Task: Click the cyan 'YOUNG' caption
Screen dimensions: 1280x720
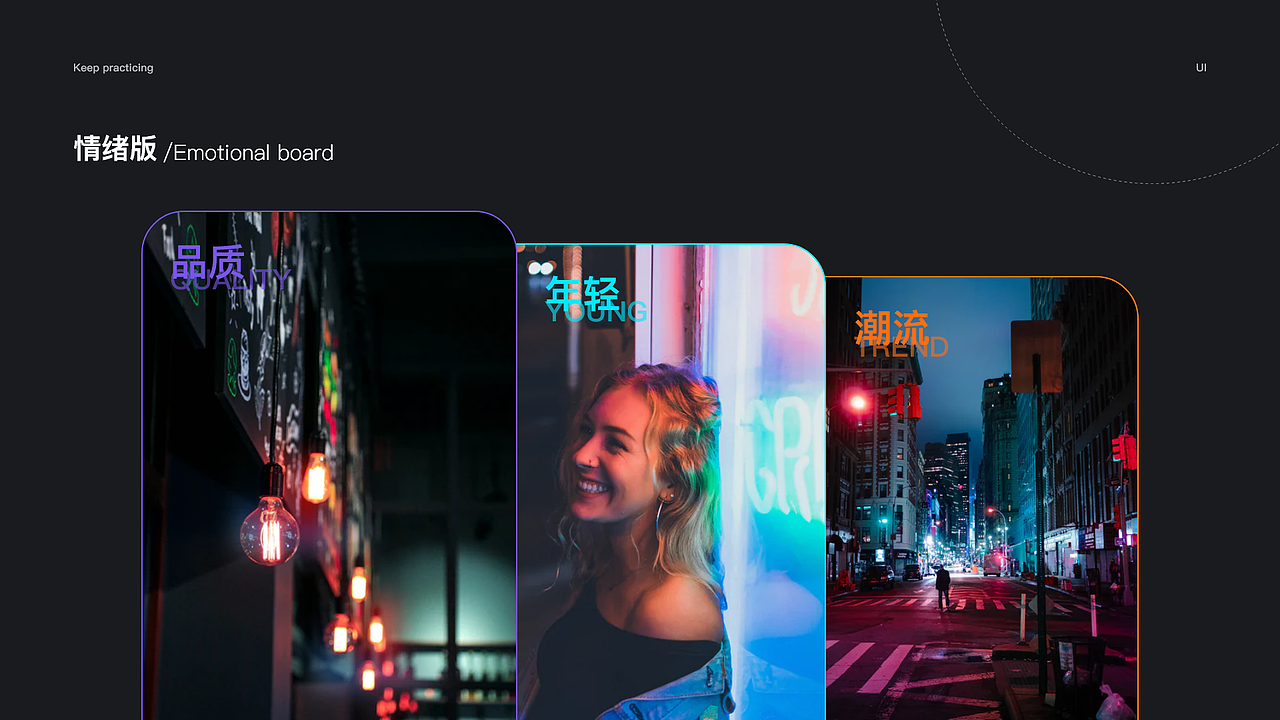Action: point(597,313)
